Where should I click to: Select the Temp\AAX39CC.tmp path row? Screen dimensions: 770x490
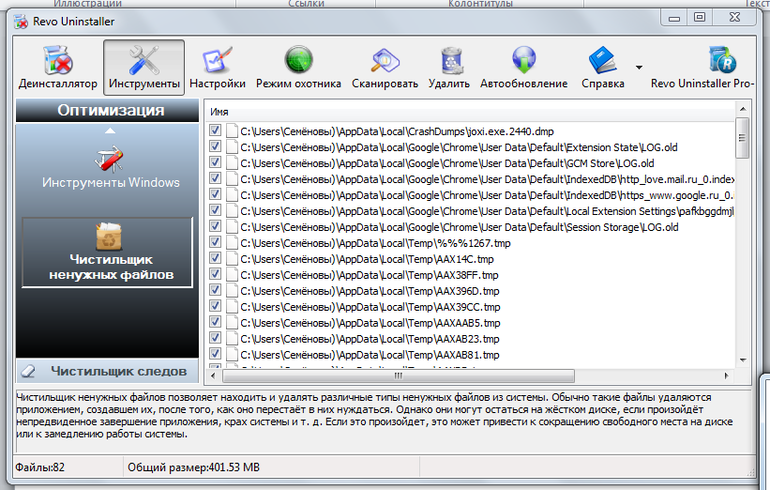[x=370, y=307]
